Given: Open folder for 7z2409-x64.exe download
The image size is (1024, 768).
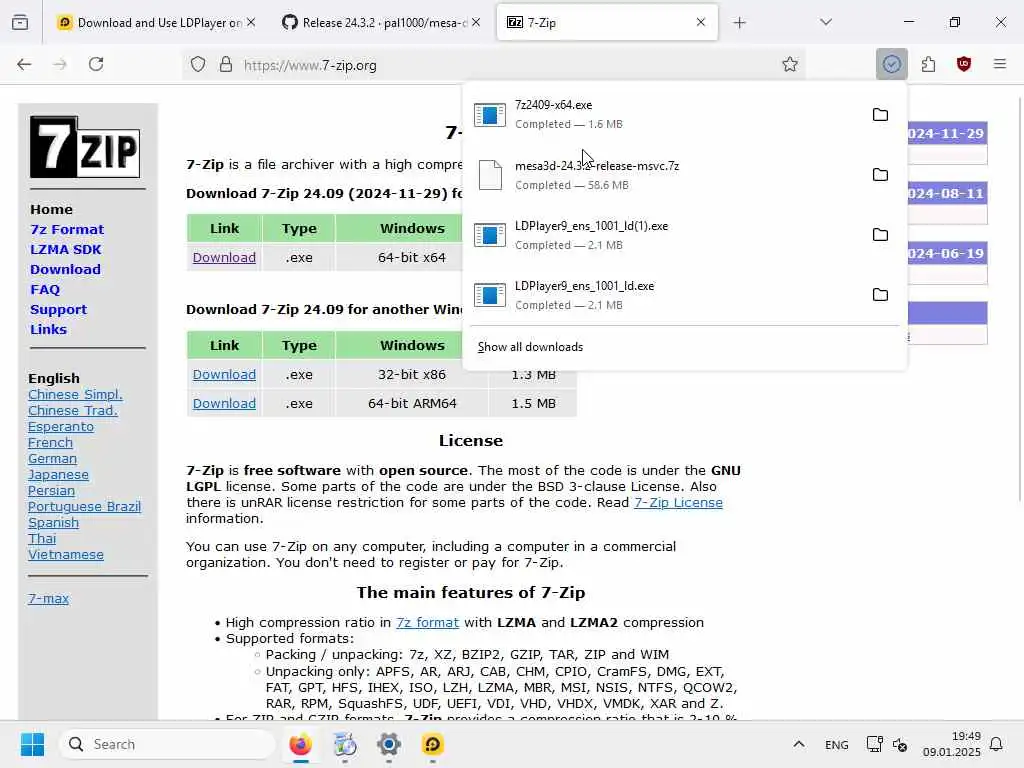Looking at the screenshot, I should tap(880, 114).
